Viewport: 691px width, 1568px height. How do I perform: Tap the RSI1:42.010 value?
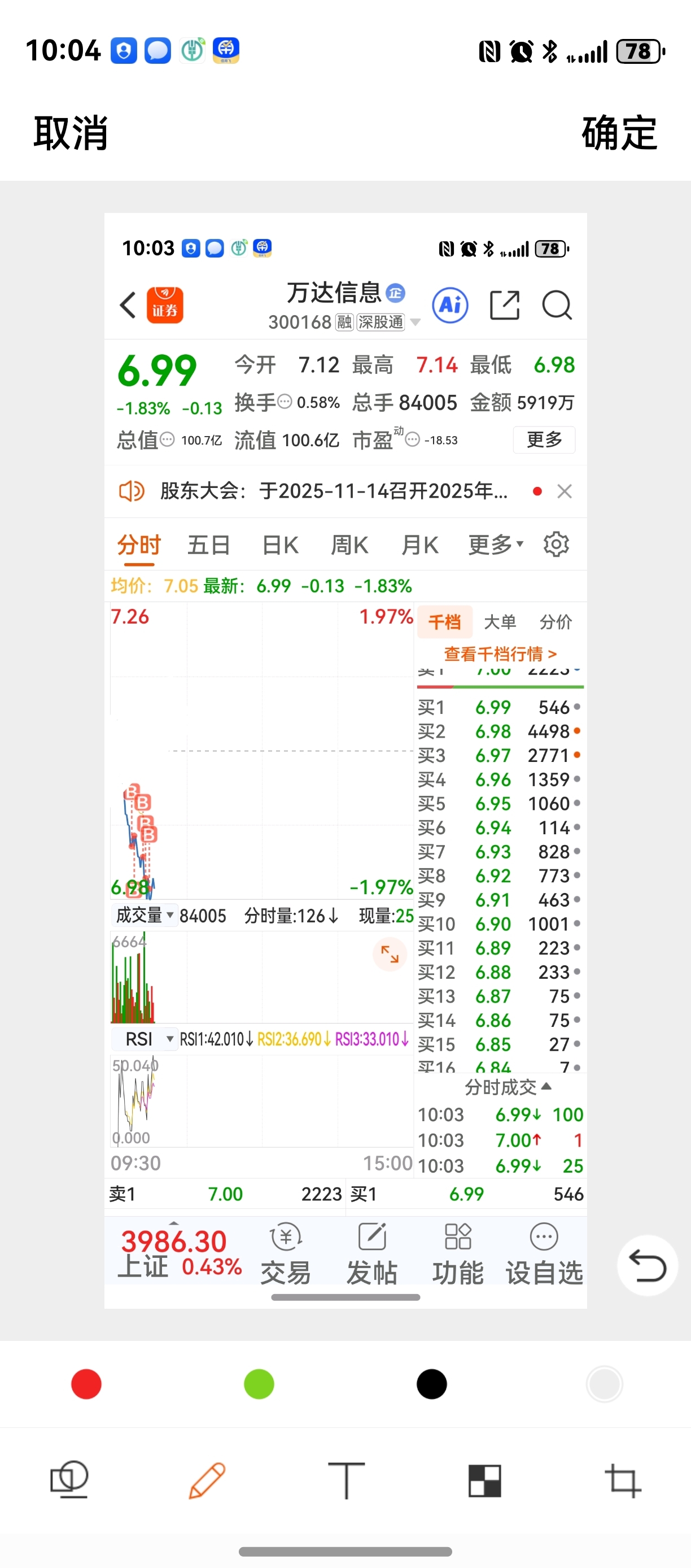(217, 1039)
